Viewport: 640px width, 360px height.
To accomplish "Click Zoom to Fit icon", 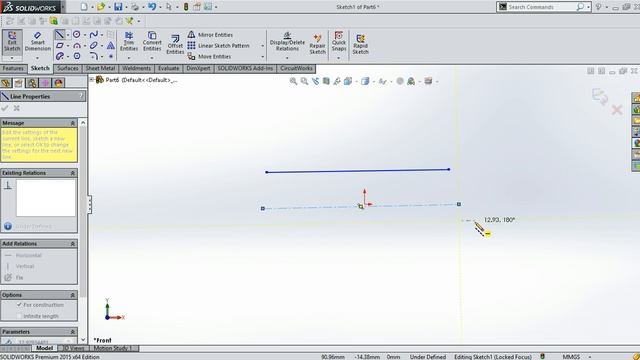I will (x=293, y=81).
